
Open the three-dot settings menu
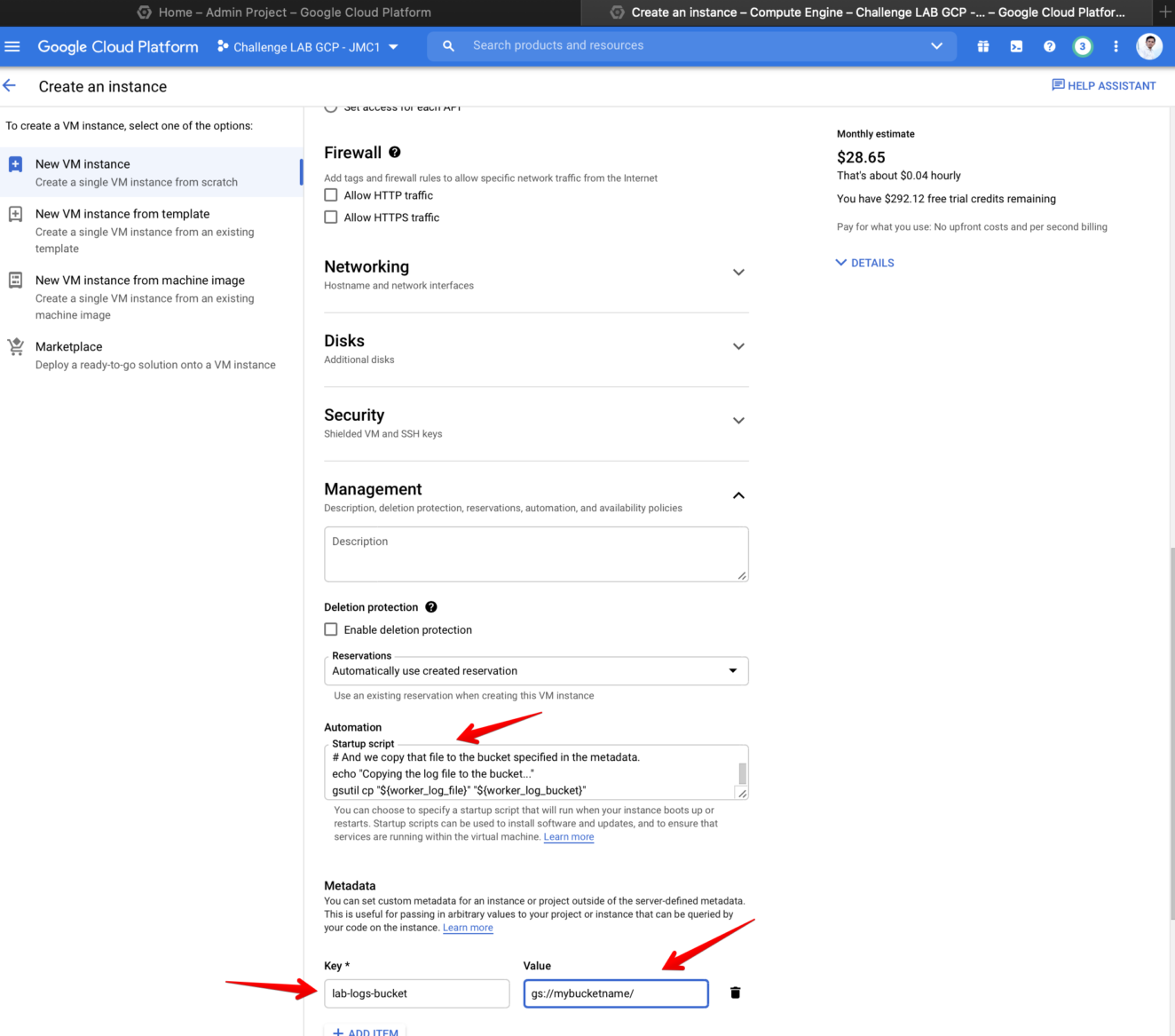[x=1116, y=46]
